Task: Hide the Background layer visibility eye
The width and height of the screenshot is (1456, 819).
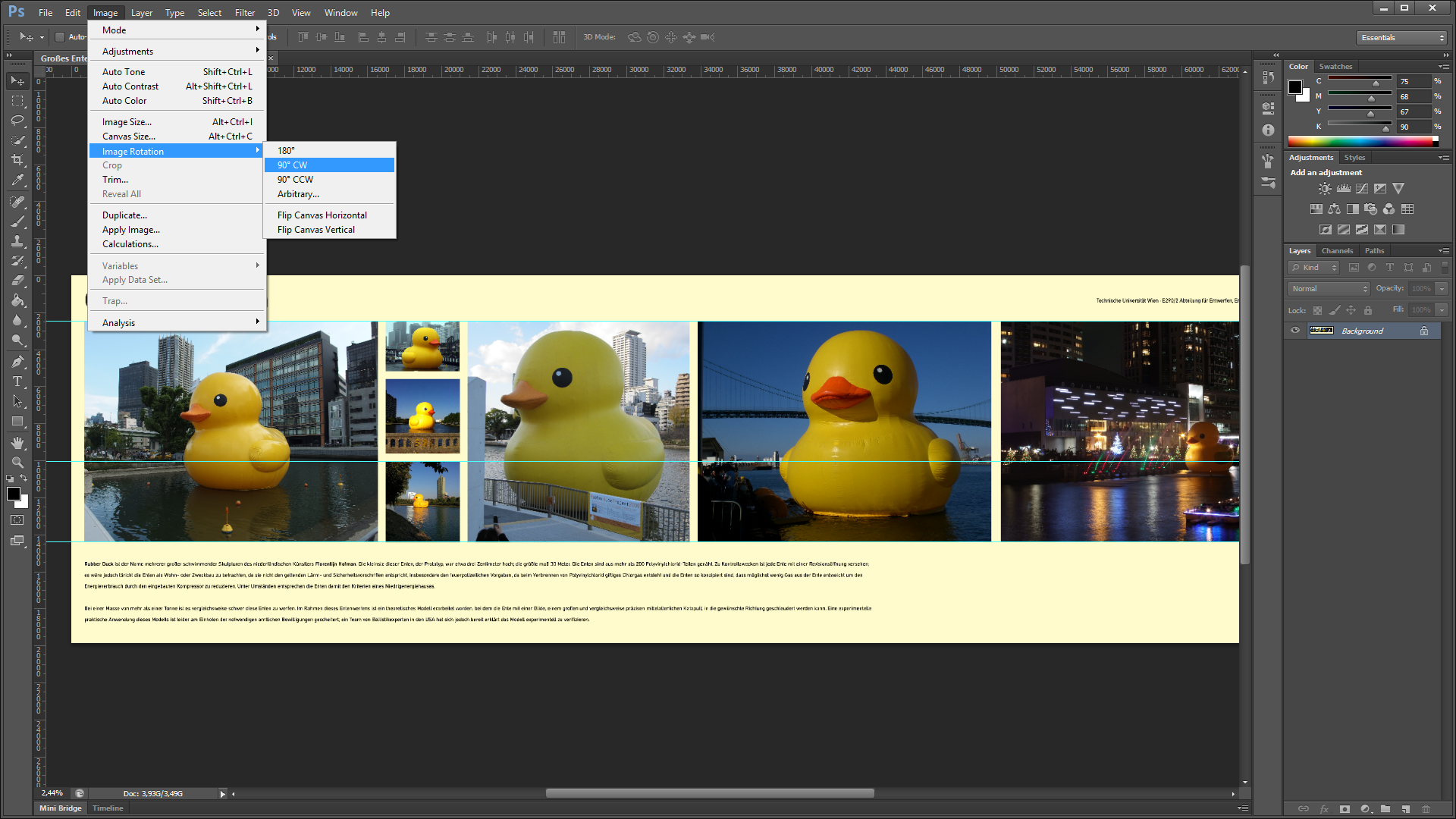Action: click(1295, 331)
